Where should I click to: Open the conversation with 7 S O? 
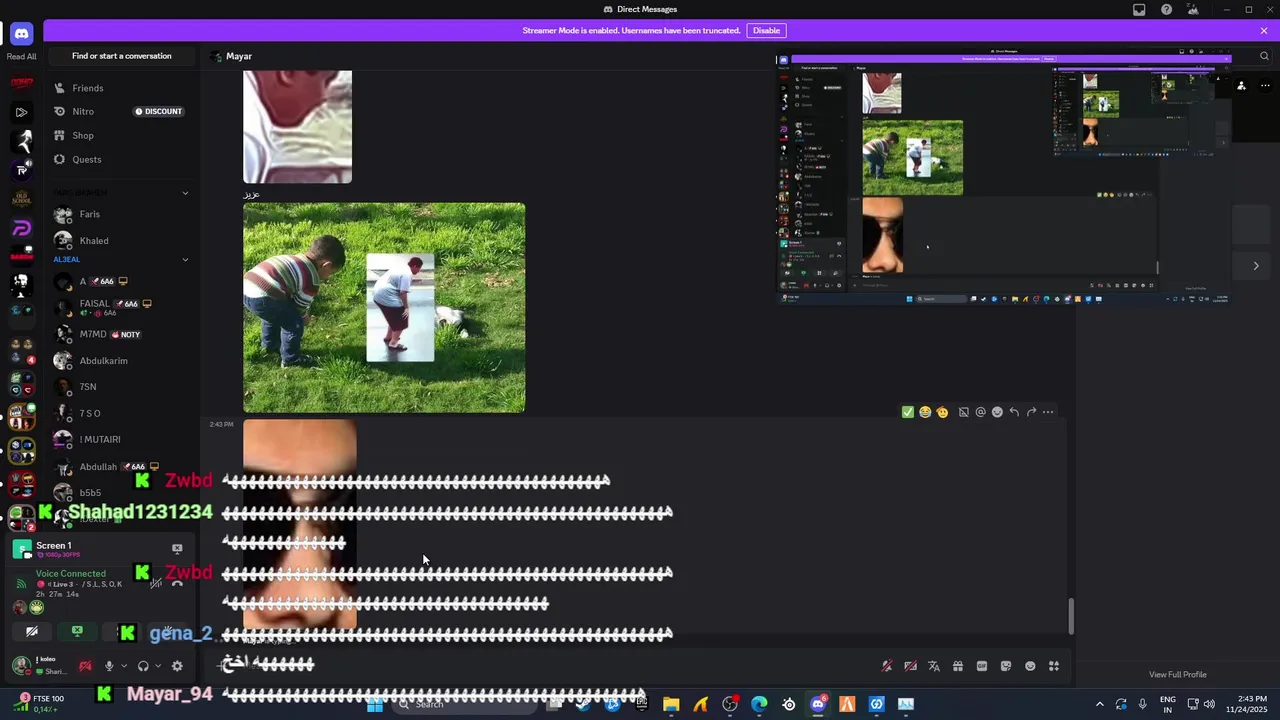pos(122,414)
